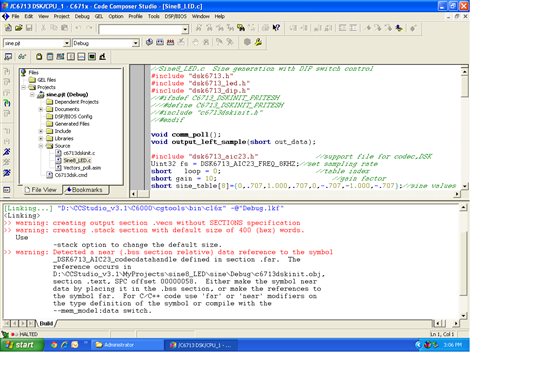
Task: Click the Rebuild All icon
Action: click(170, 42)
